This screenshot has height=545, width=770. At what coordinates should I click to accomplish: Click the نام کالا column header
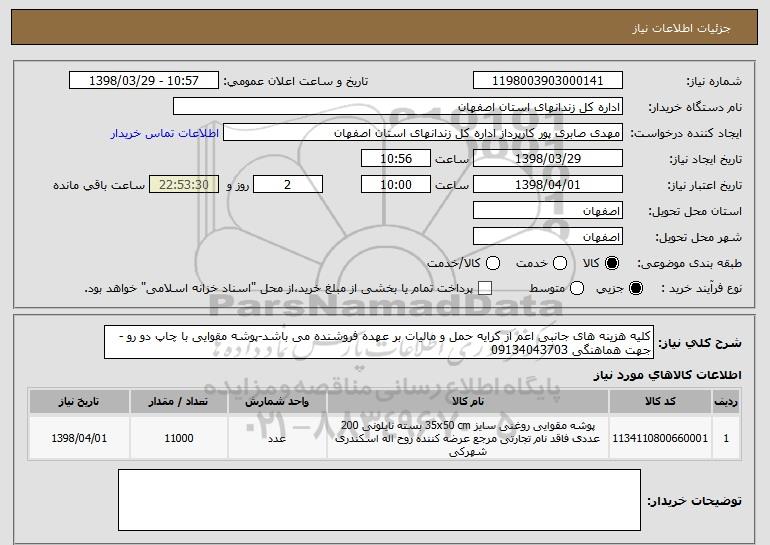tap(468, 402)
